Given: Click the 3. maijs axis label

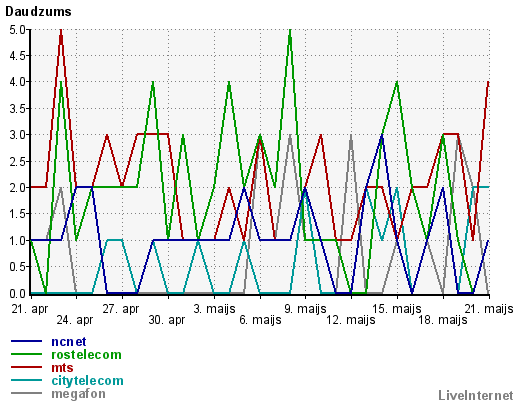Looking at the screenshot, I should 214,309.
